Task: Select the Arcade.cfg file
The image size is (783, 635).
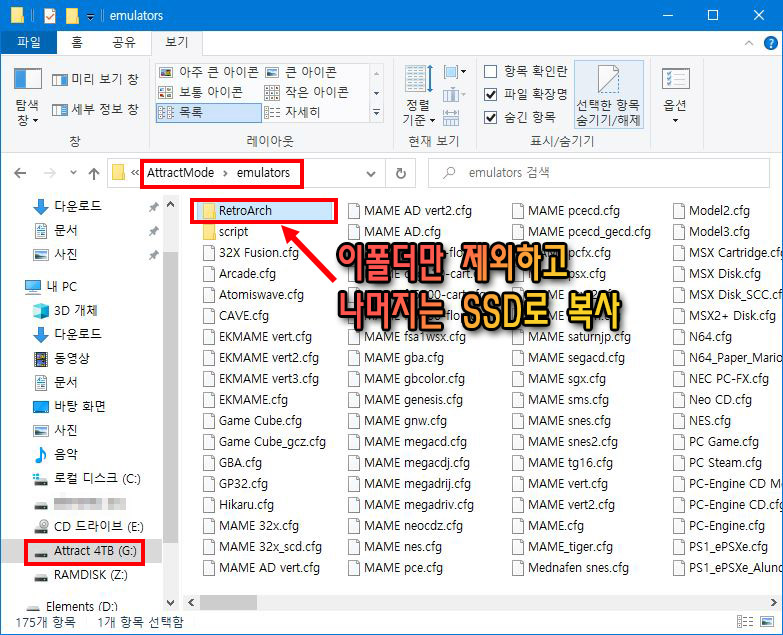Action: (x=247, y=274)
